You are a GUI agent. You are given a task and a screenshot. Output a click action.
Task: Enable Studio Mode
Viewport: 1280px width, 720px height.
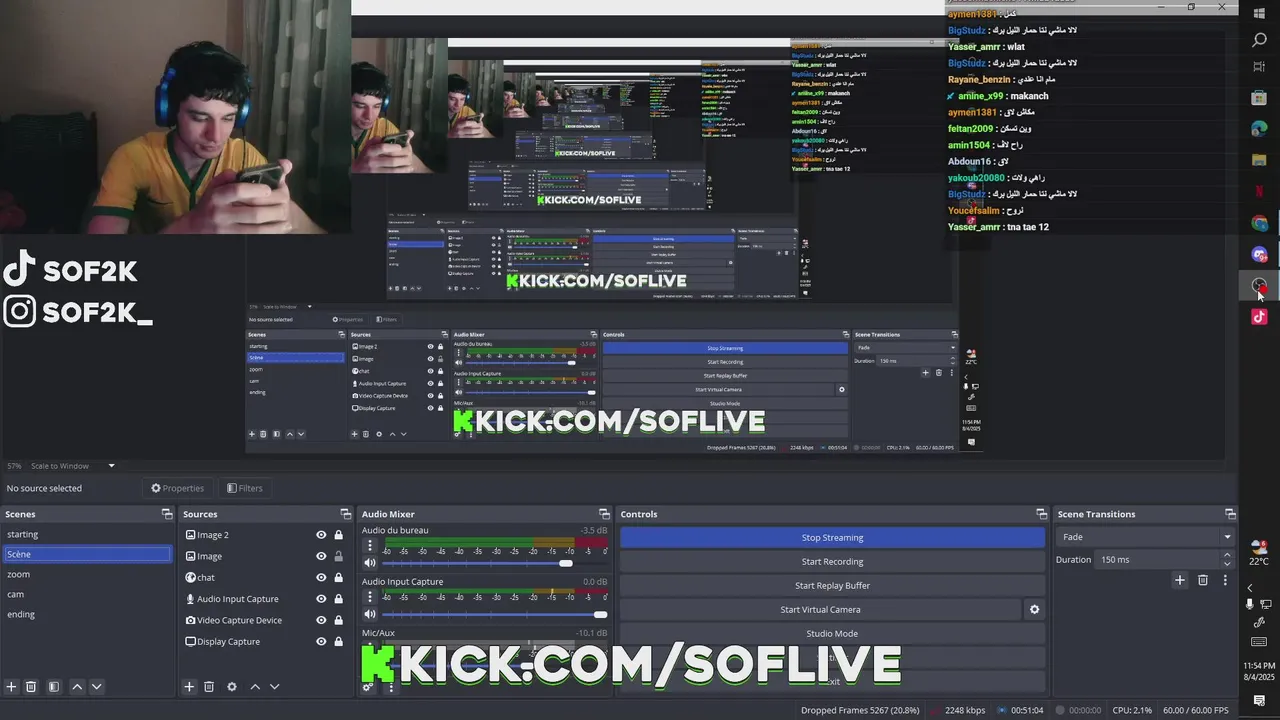click(832, 633)
